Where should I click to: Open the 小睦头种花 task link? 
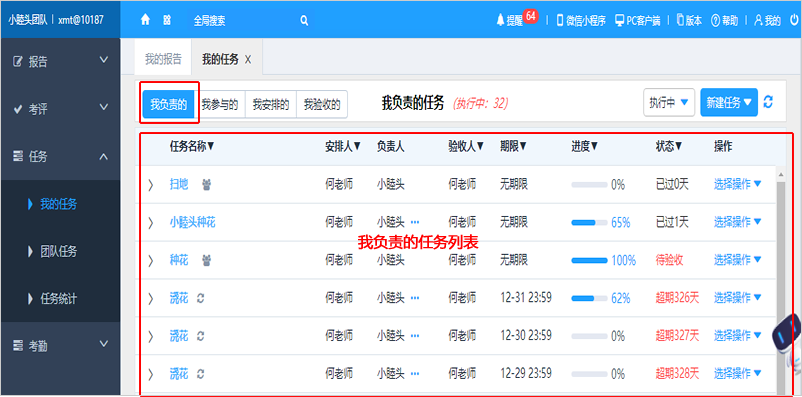[192, 222]
